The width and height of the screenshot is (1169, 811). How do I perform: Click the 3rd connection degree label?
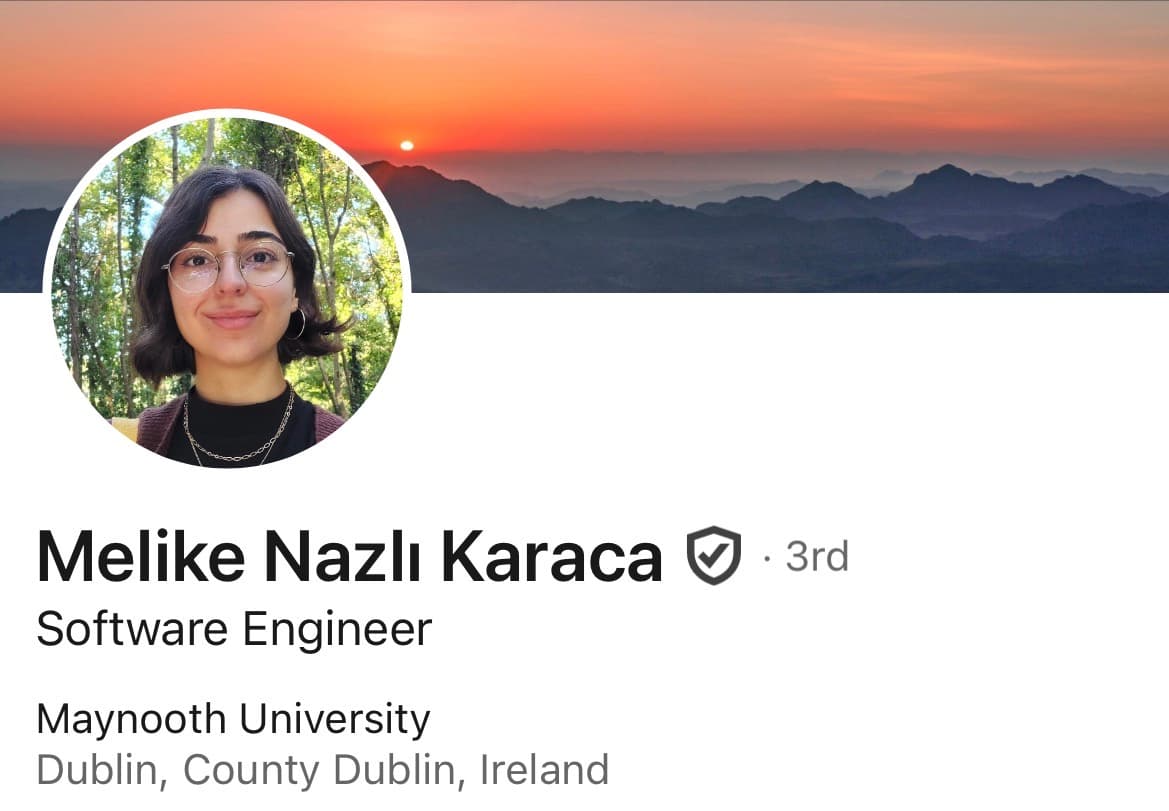[817, 556]
